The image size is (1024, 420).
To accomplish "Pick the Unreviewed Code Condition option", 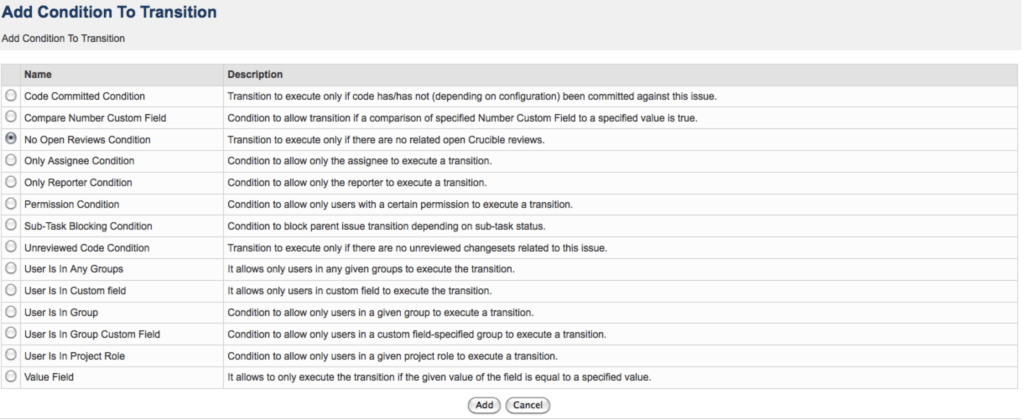I will [11, 247].
